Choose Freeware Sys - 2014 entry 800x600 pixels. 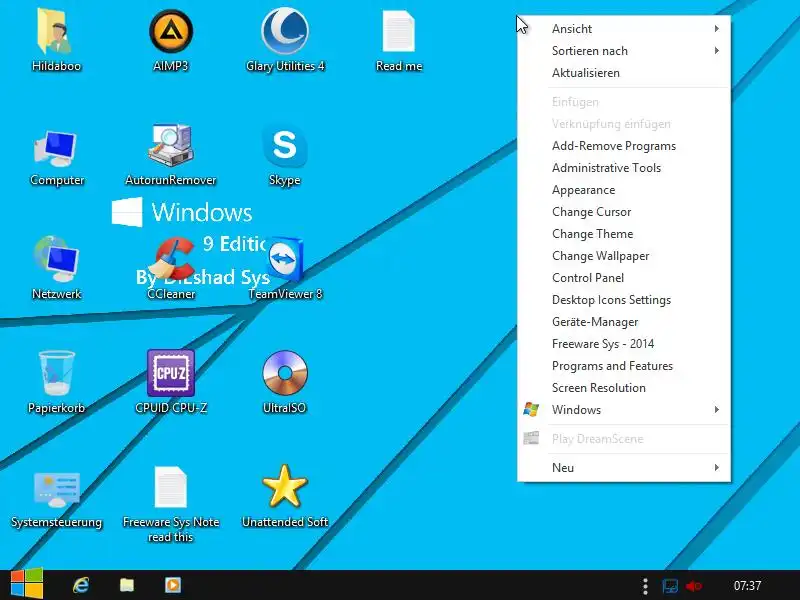623,344
